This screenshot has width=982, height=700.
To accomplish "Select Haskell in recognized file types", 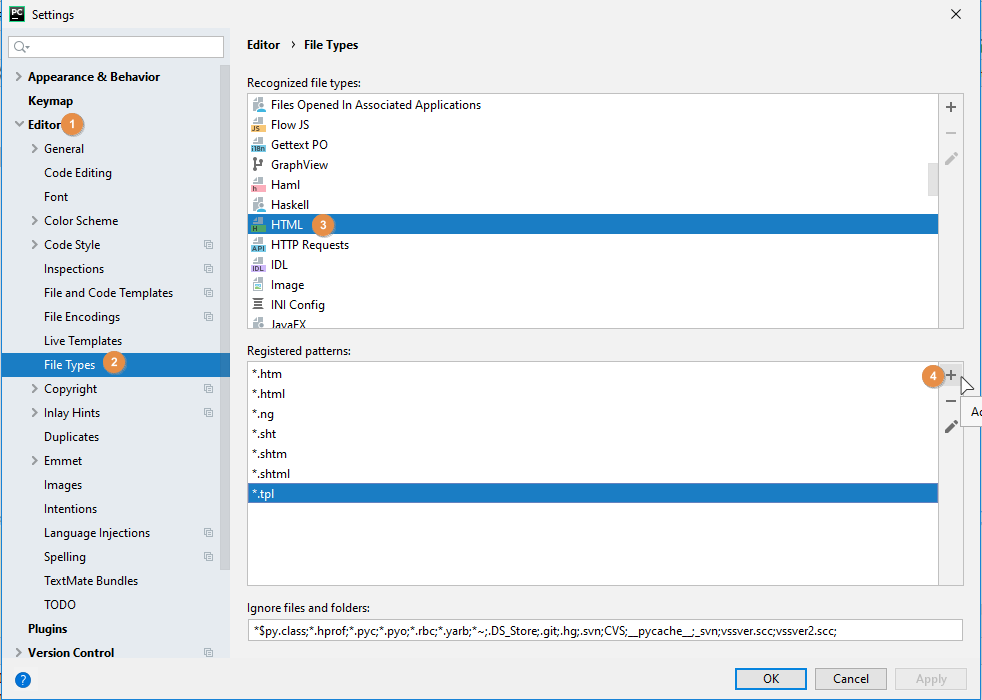I will (x=592, y=205).
